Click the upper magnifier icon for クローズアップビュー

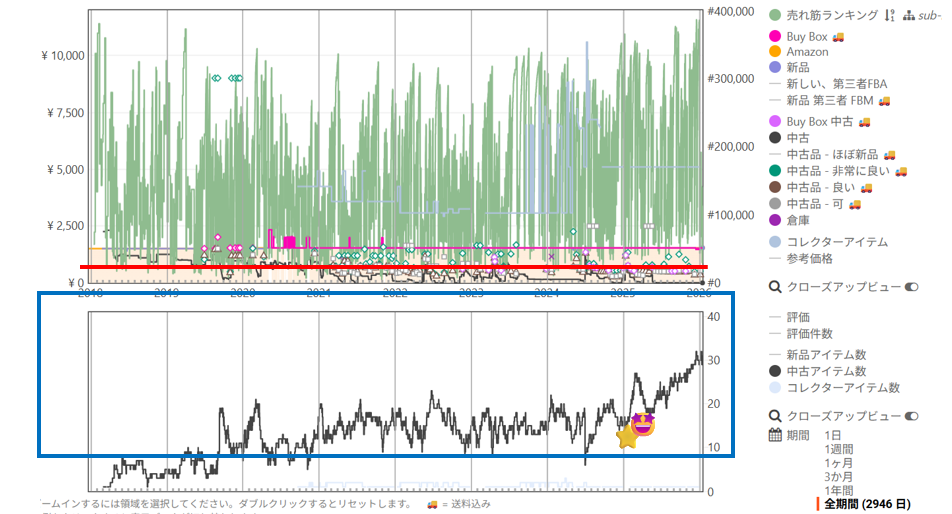(775, 287)
